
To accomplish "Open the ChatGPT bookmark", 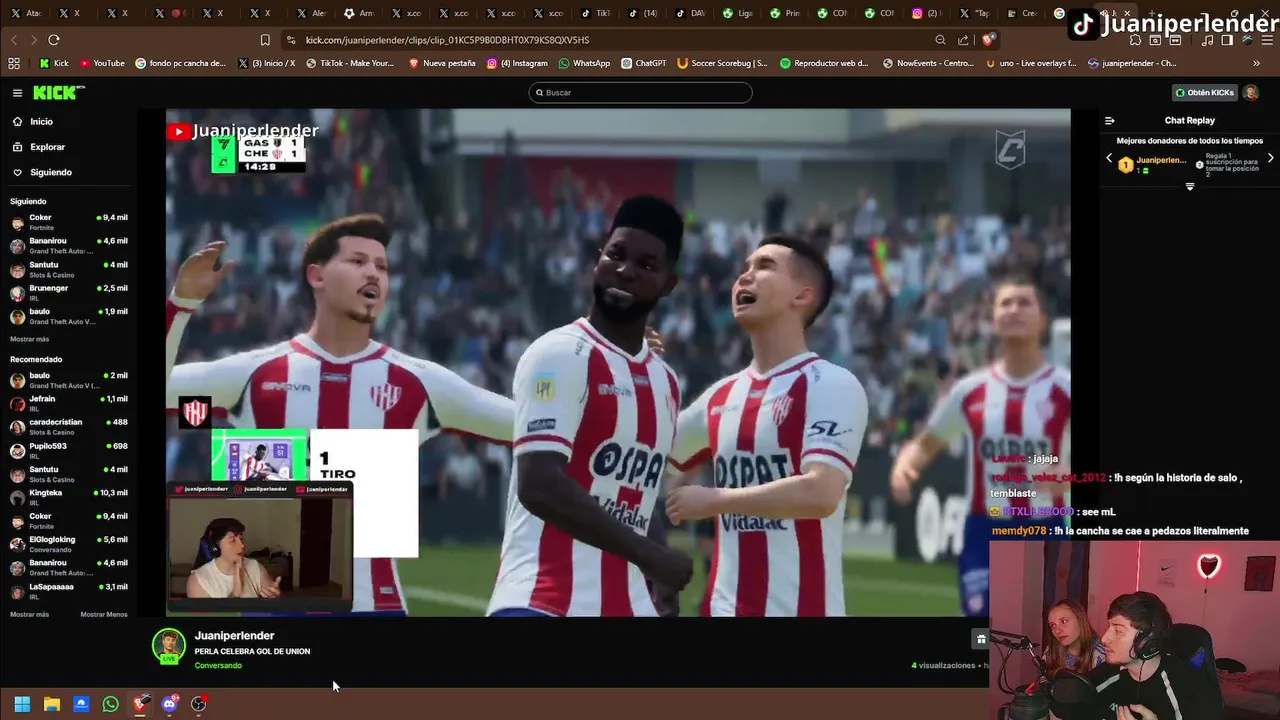I will point(643,63).
